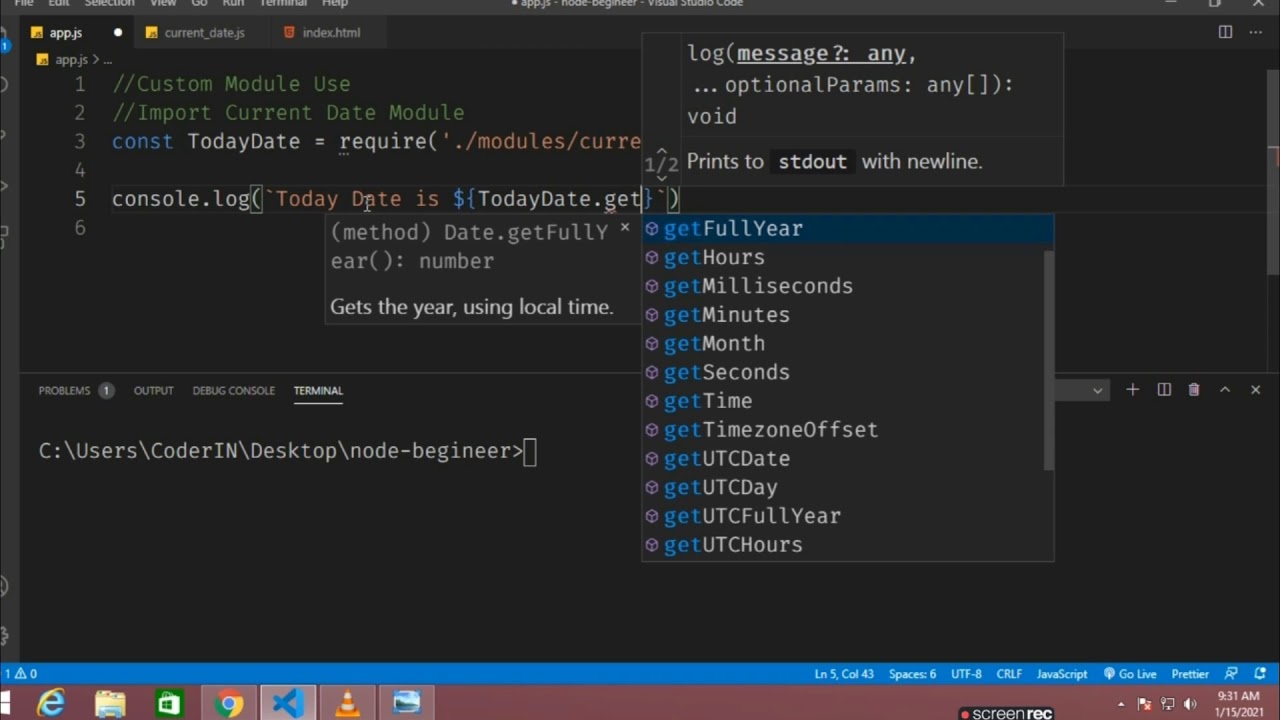Open Google Chrome from the taskbar

pyautogui.click(x=229, y=704)
